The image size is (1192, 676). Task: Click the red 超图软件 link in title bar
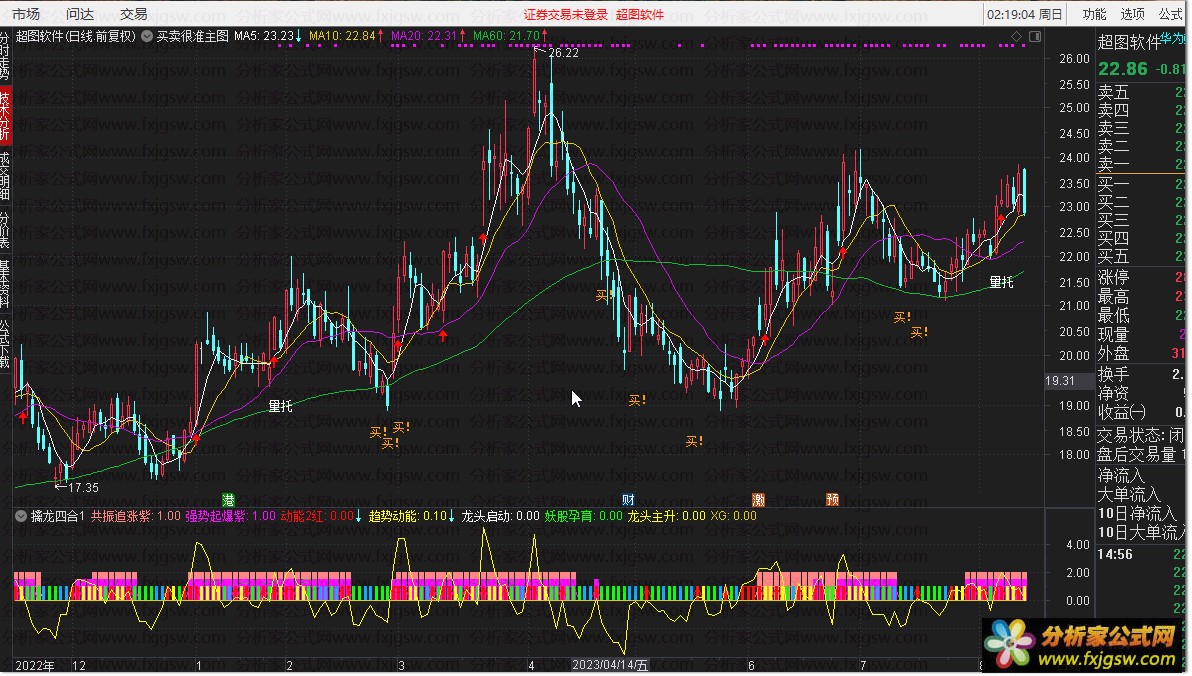coord(639,14)
